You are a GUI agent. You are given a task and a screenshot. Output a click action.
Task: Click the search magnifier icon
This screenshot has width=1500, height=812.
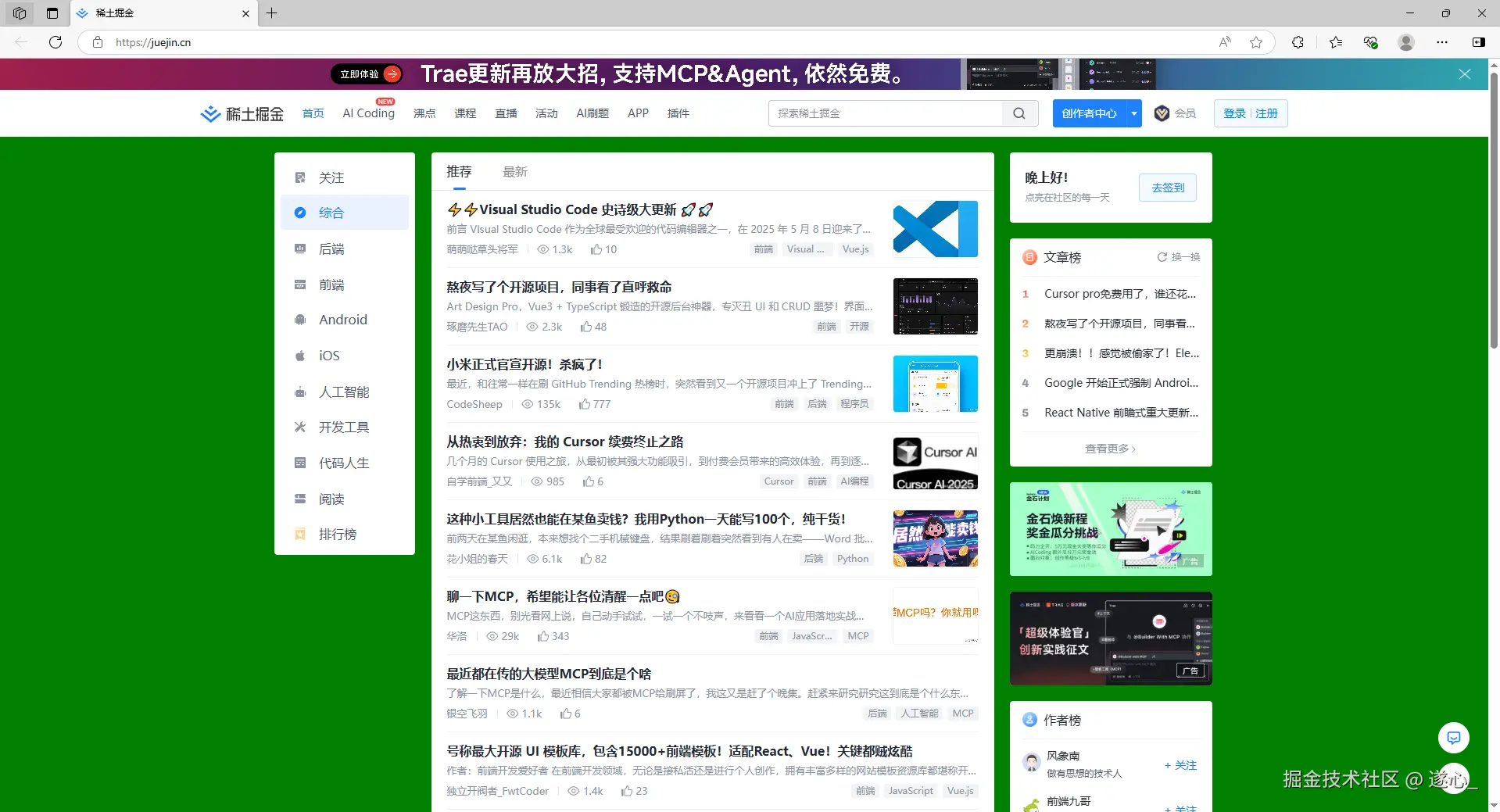tap(1018, 113)
